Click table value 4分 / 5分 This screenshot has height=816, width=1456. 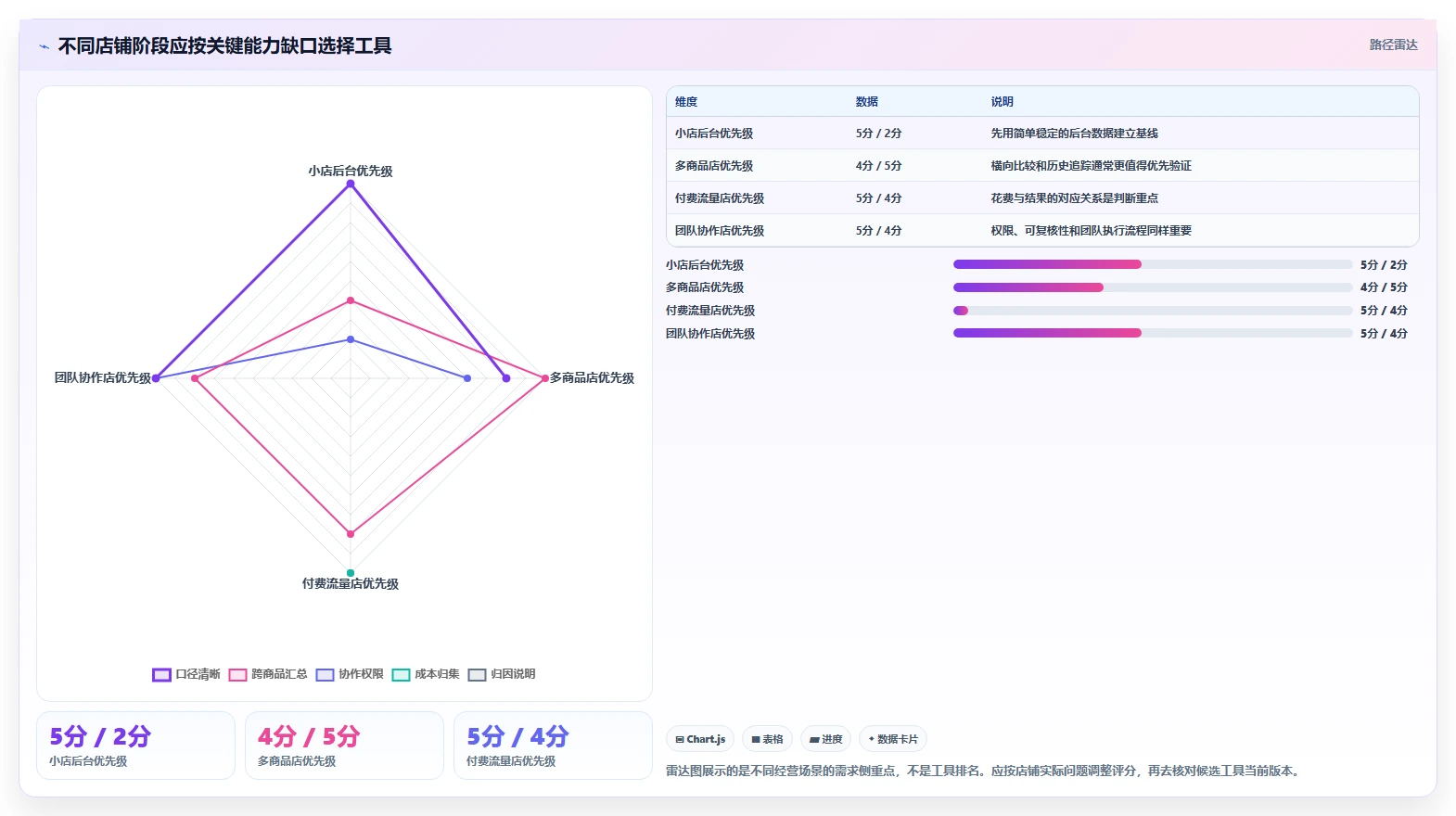879,166
